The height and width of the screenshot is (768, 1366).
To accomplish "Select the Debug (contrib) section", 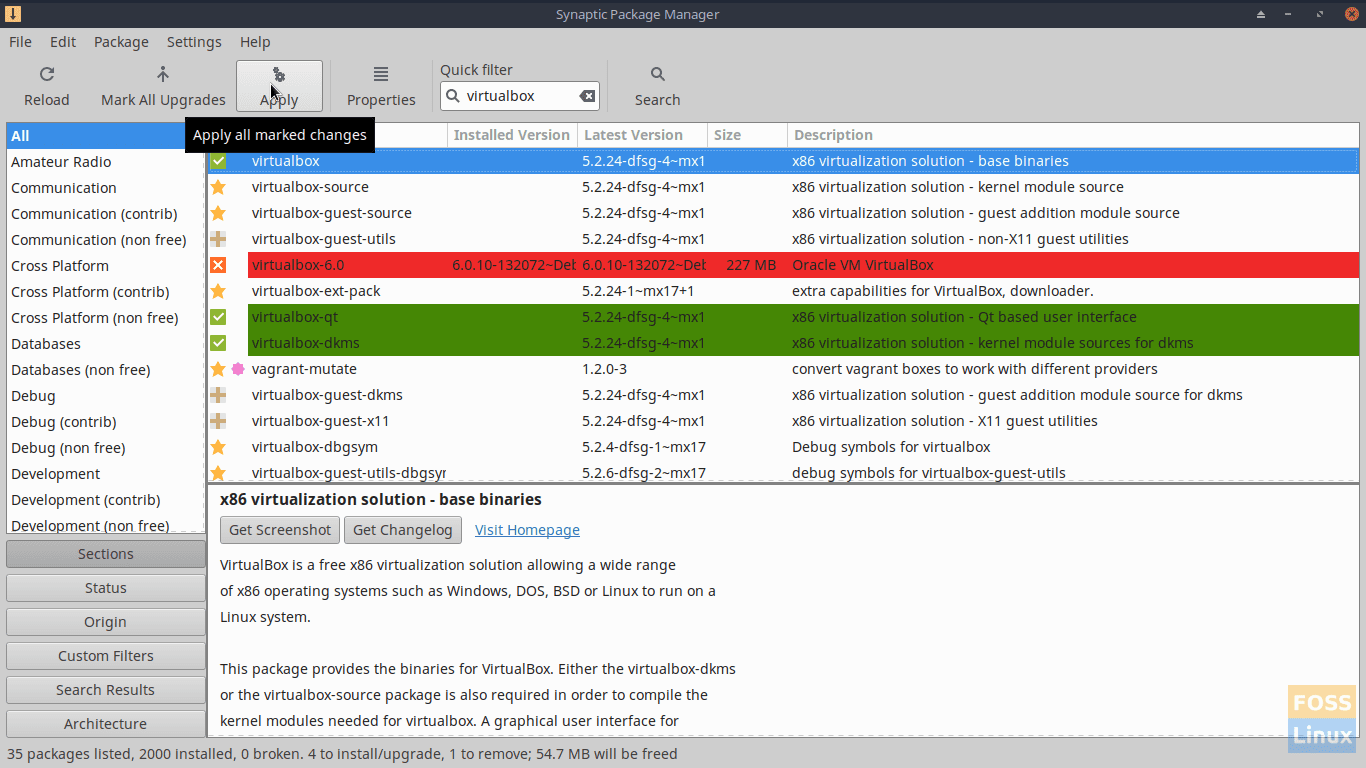I will pos(105,422).
